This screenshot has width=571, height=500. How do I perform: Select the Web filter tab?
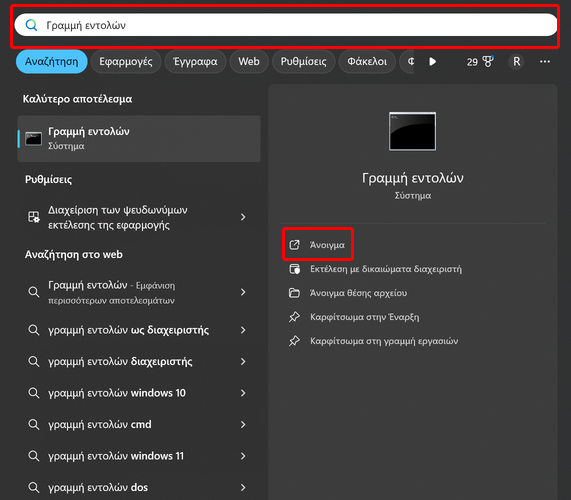[249, 62]
